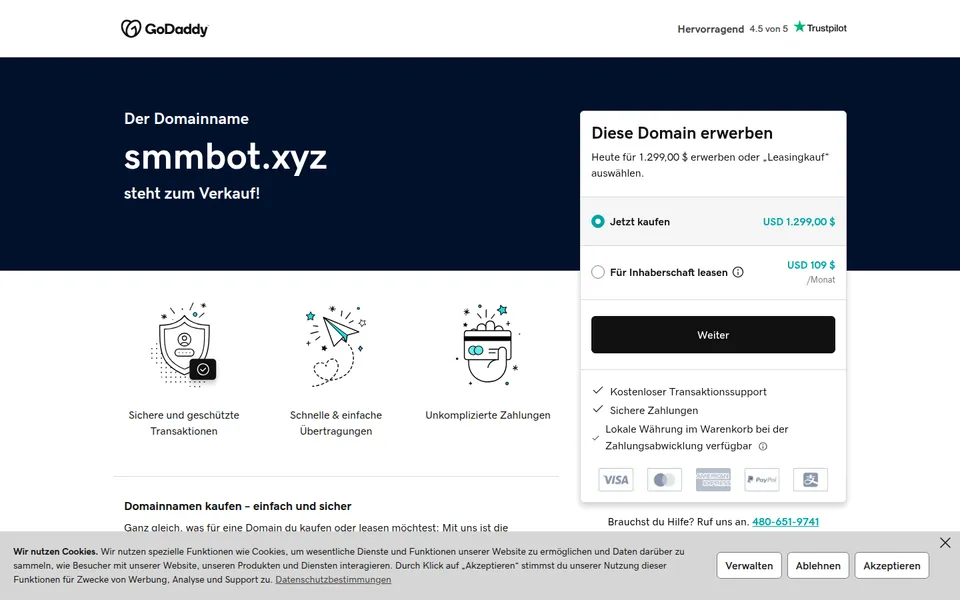Select Für Inhaberschaft leasen radio option
This screenshot has height=600, width=960.
pyautogui.click(x=598, y=272)
